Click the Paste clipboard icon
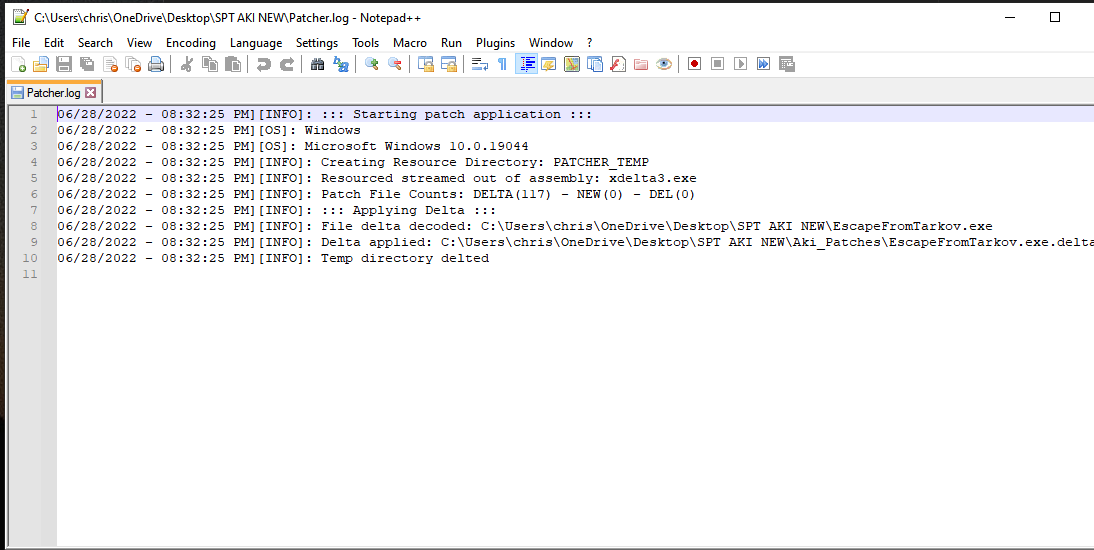Viewport: 1094px width, 550px height. click(232, 64)
